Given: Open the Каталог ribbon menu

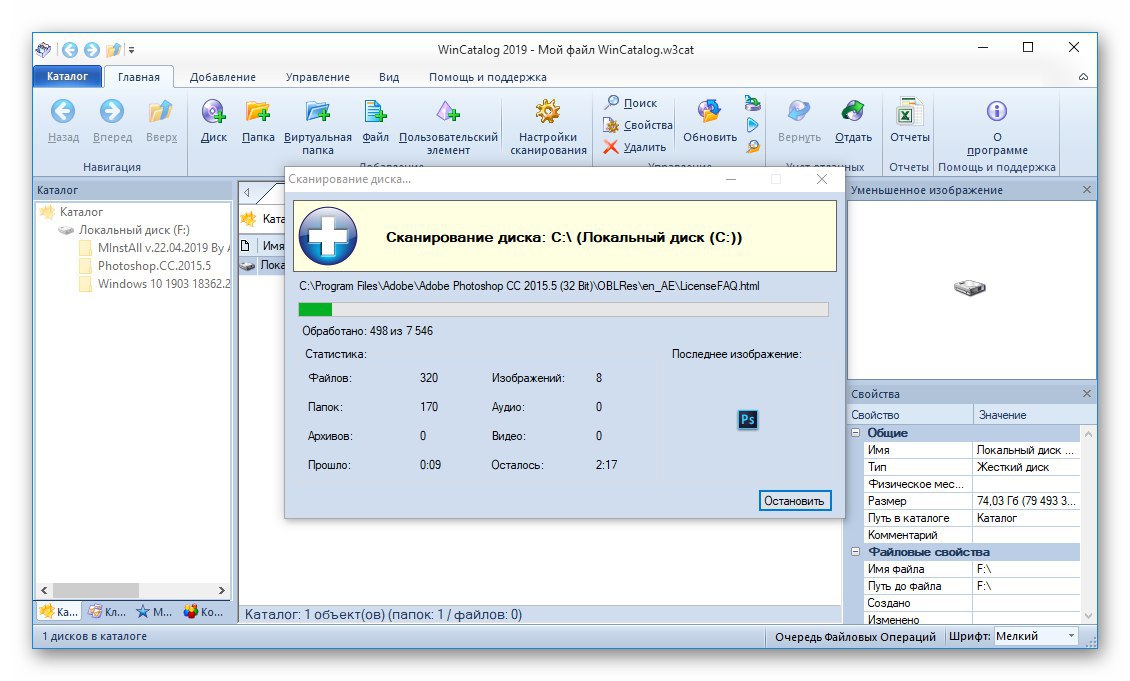Looking at the screenshot, I should [67, 76].
